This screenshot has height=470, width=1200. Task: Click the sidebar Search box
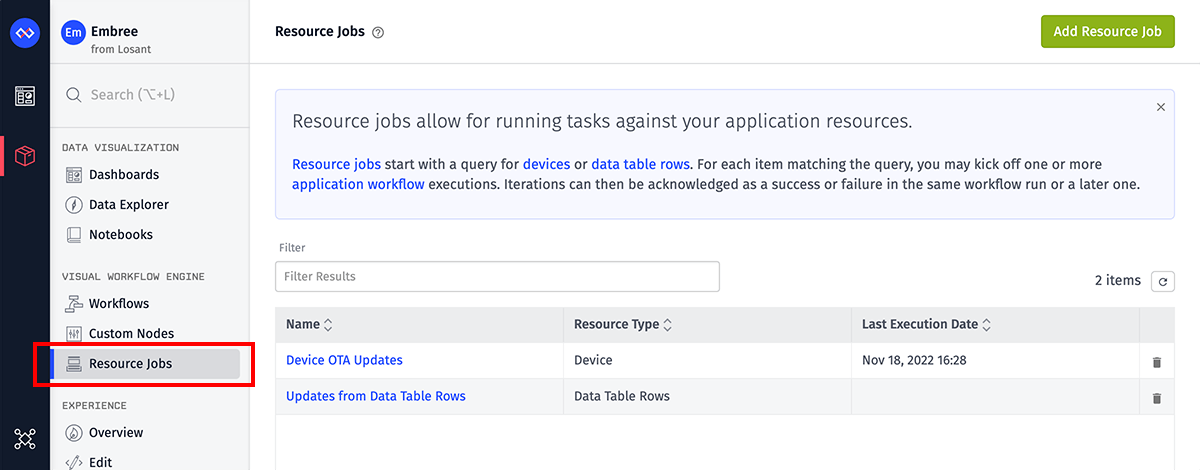point(150,95)
